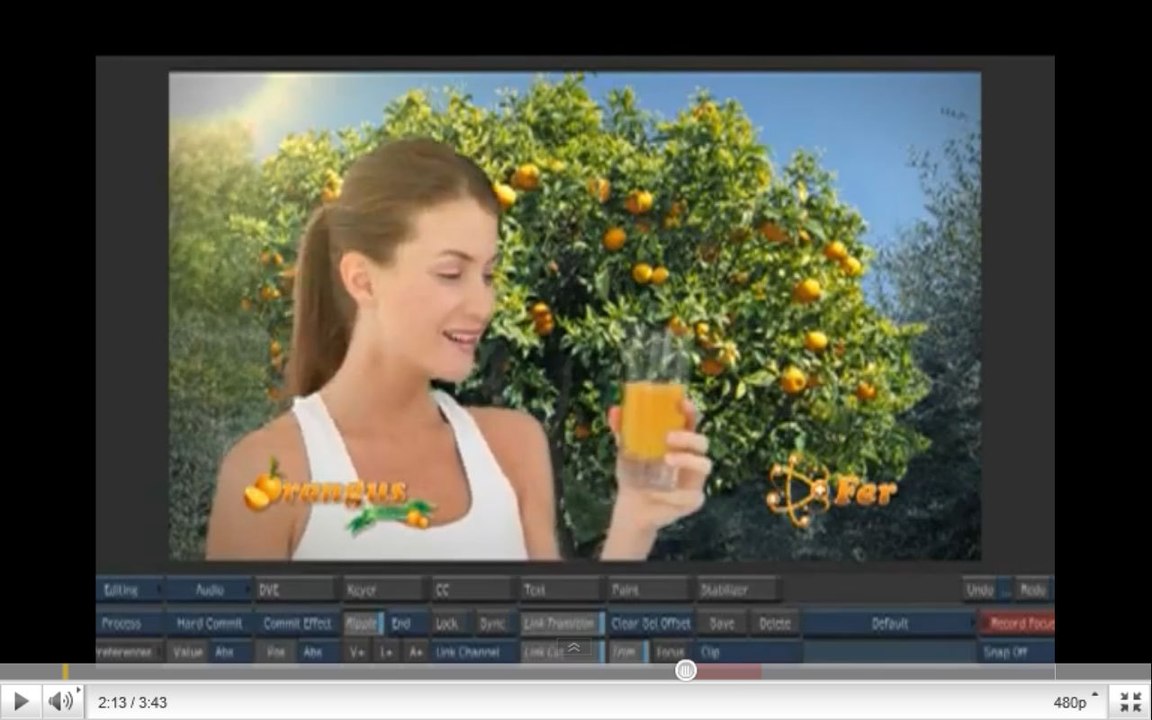1152x720 pixels.
Task: Click the Focus button
Action: click(x=671, y=652)
